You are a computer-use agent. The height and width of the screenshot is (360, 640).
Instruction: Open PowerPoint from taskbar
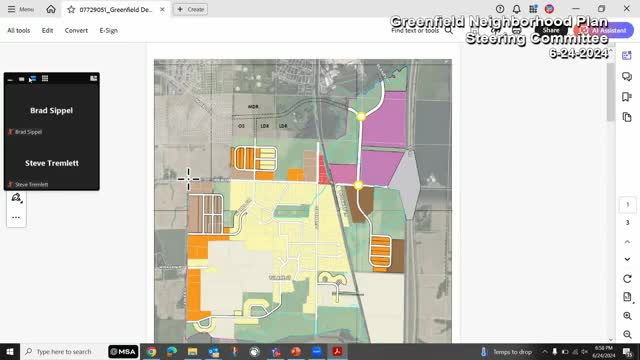(296, 351)
